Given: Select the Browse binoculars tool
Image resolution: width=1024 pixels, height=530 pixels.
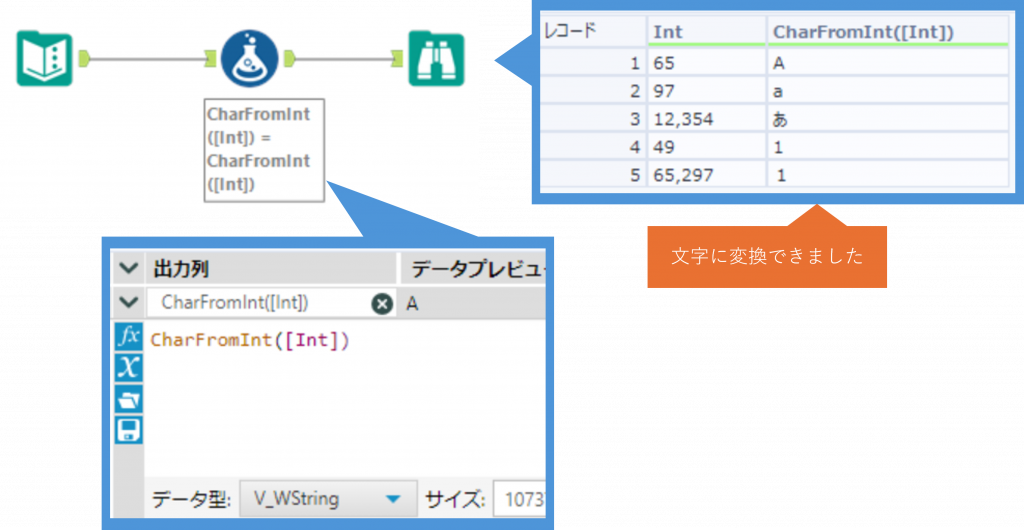Looking at the screenshot, I should (436, 59).
